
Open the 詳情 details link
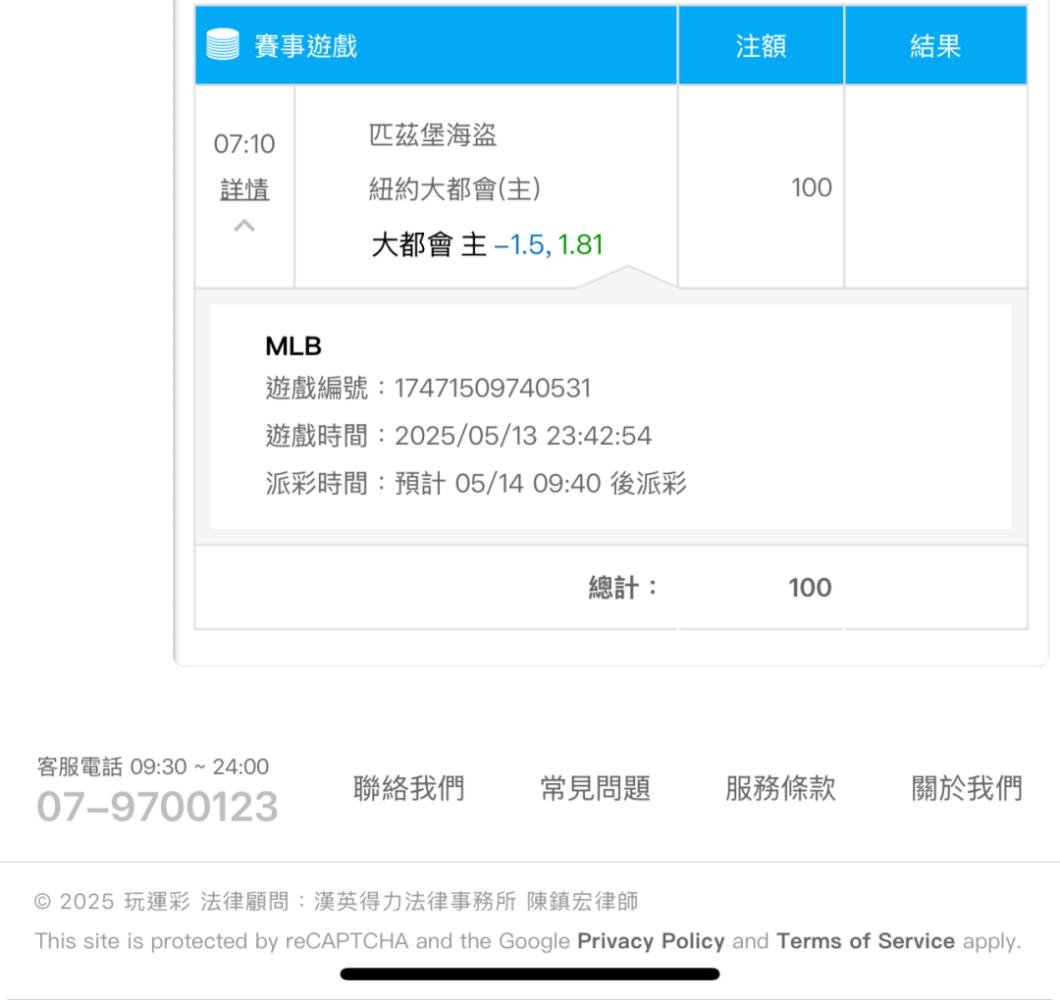pos(245,189)
